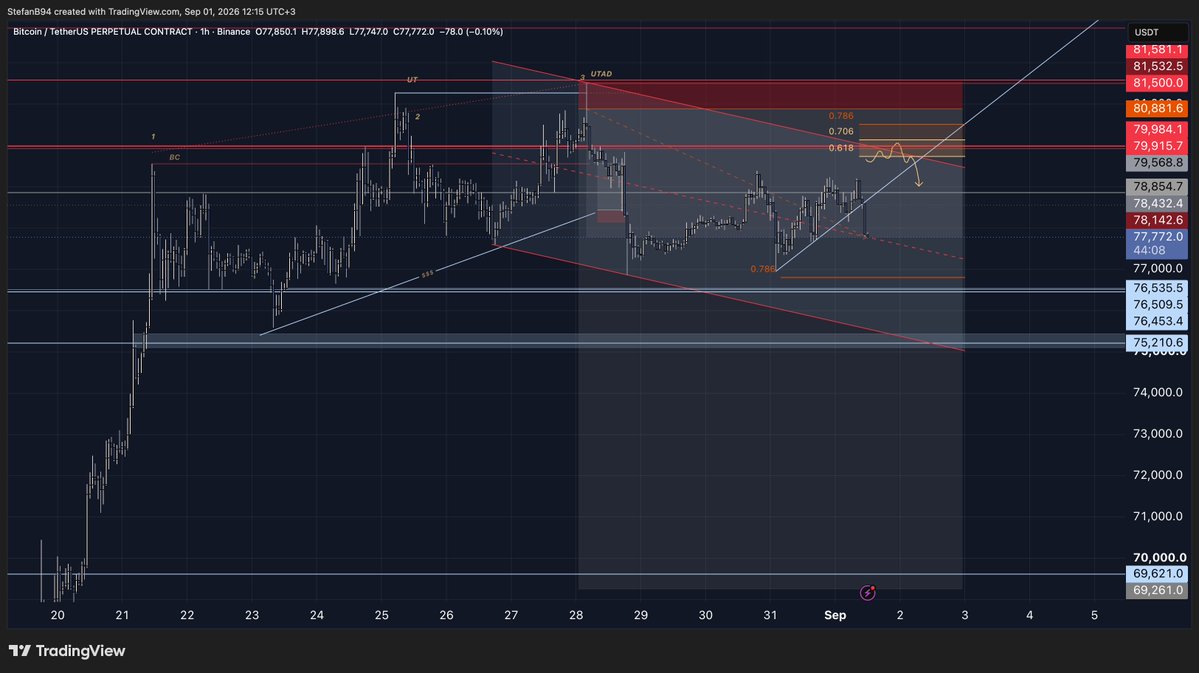Click the 74,000.0 axis price
Screen dimensions: 1199x673
1158,392
